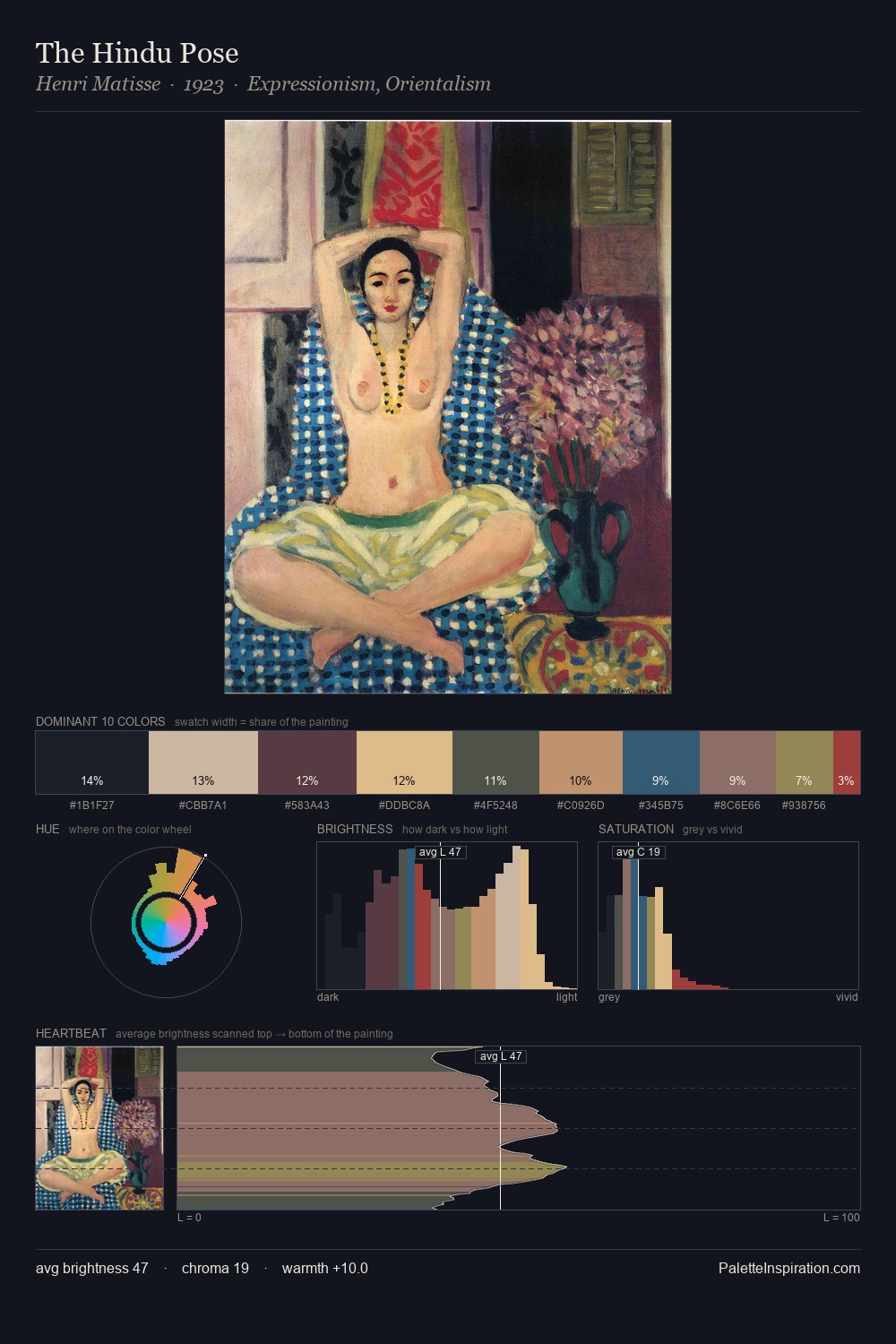
Task: Click the hex code #345B75
Action: (660, 806)
